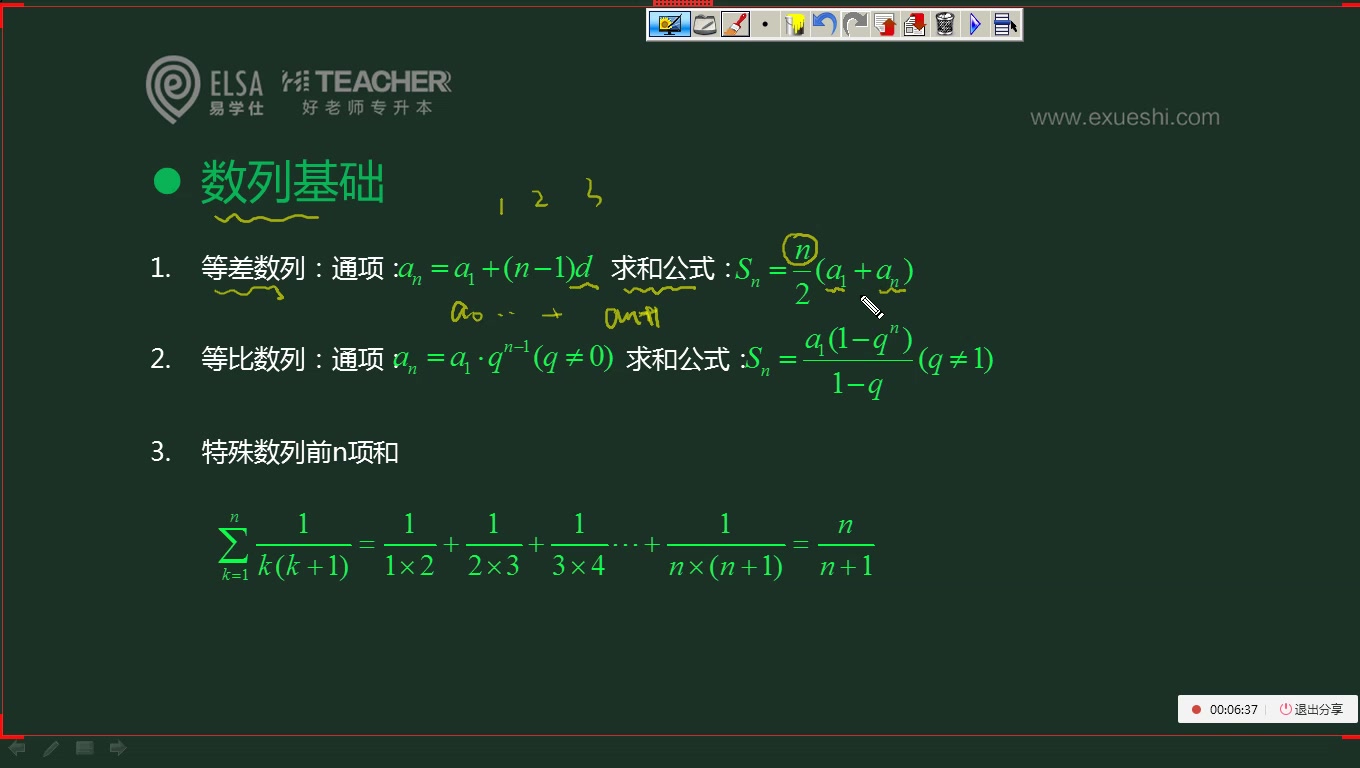Click the (q≠1) condition text
Image resolution: width=1360 pixels, height=768 pixels.
[957, 360]
